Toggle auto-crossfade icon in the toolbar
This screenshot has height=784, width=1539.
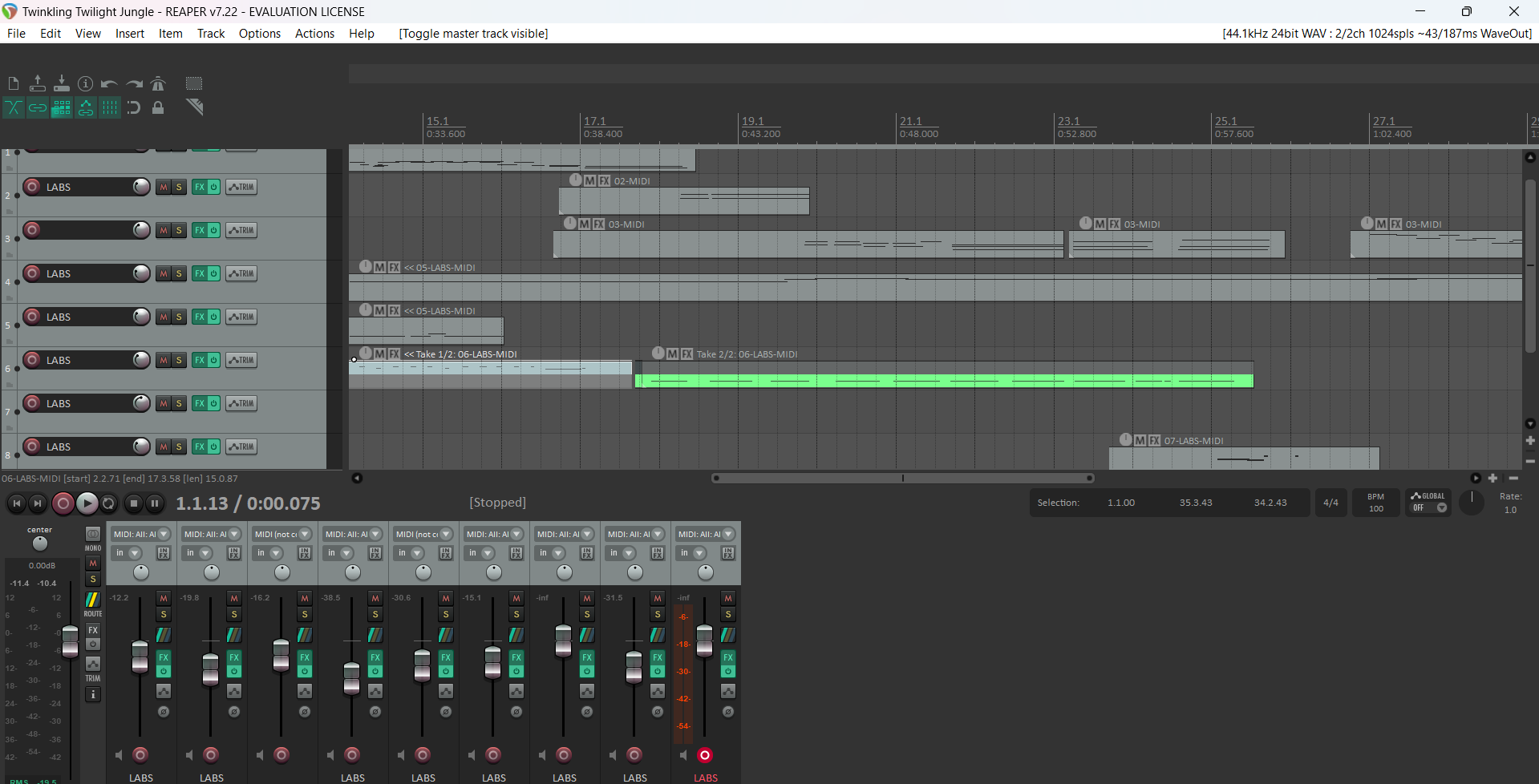point(14,107)
